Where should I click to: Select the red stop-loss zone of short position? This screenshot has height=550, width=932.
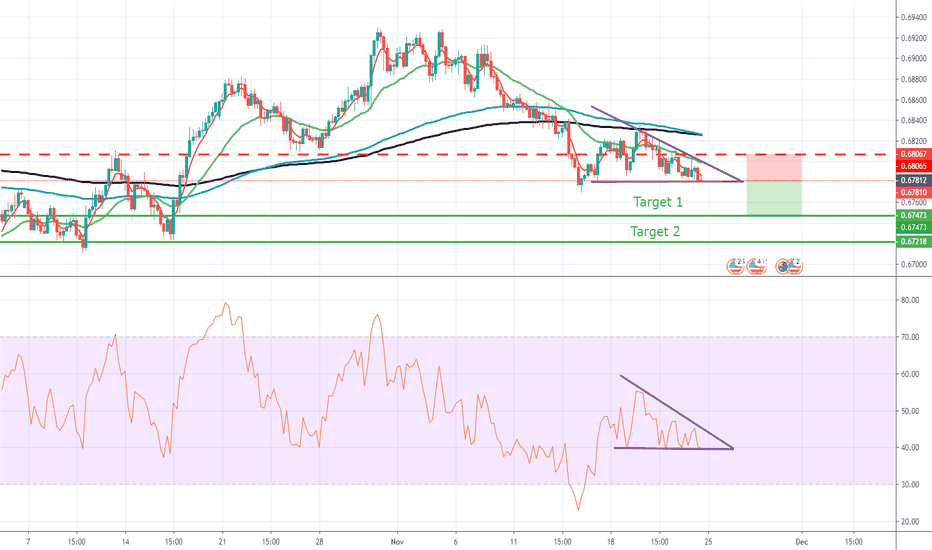(x=774, y=168)
